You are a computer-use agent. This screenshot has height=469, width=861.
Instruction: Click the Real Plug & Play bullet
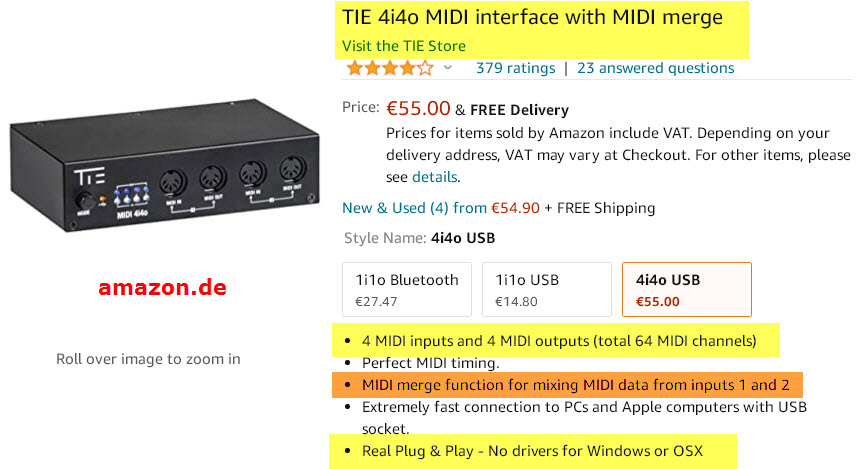pos(532,451)
